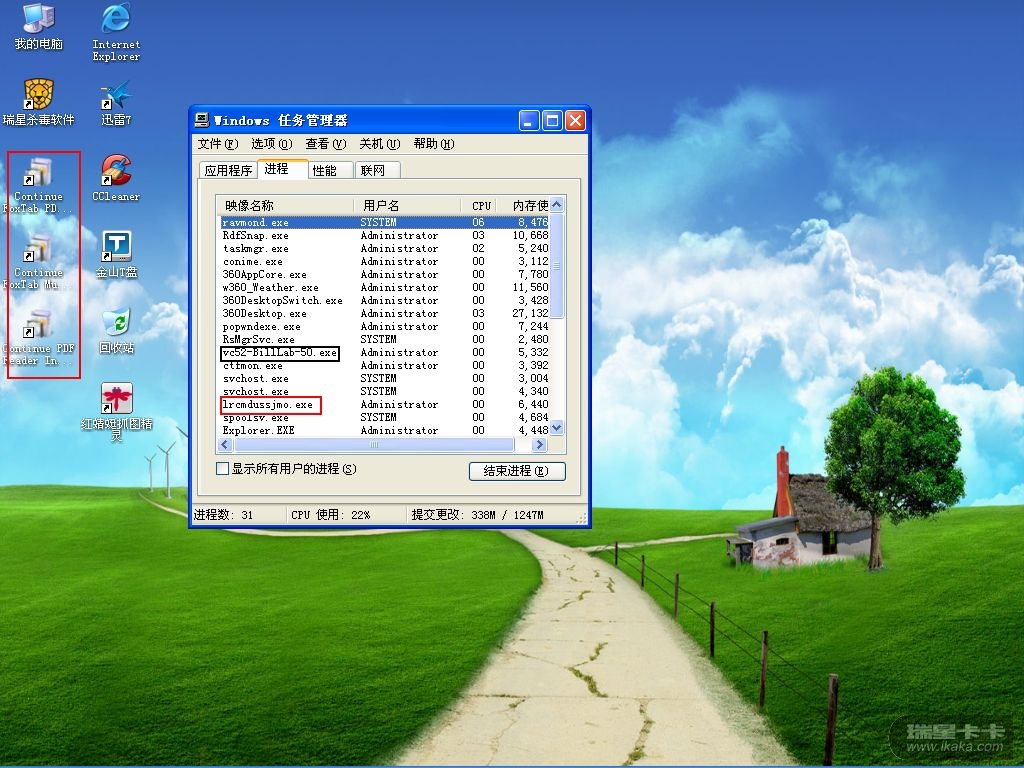
Task: Open the CCleaner desktop icon
Action: (x=116, y=178)
